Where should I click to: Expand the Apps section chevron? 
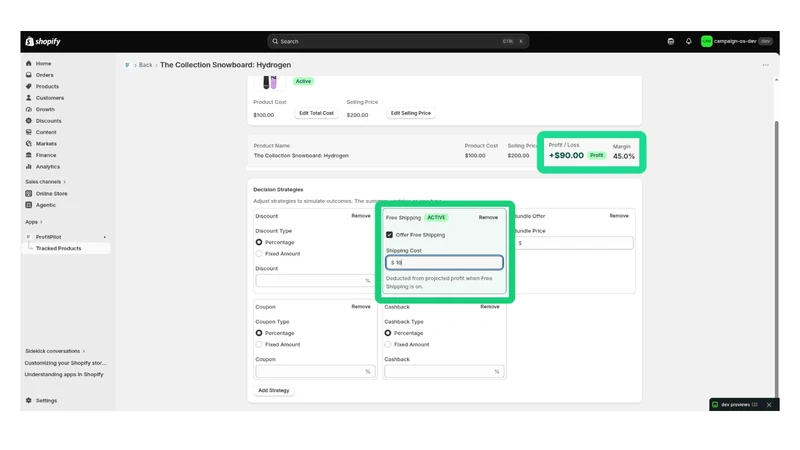click(x=41, y=222)
